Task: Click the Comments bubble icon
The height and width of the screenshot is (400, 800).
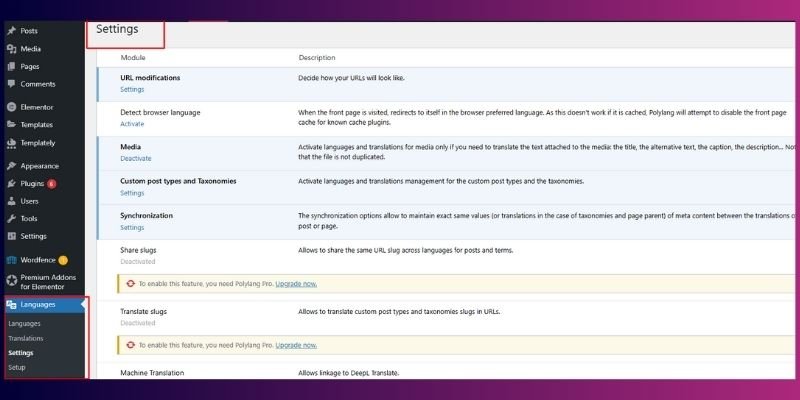Action: (12, 84)
